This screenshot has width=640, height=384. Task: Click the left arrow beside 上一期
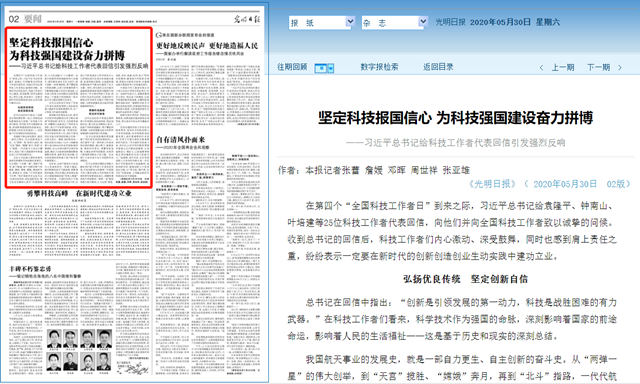pyautogui.click(x=542, y=67)
